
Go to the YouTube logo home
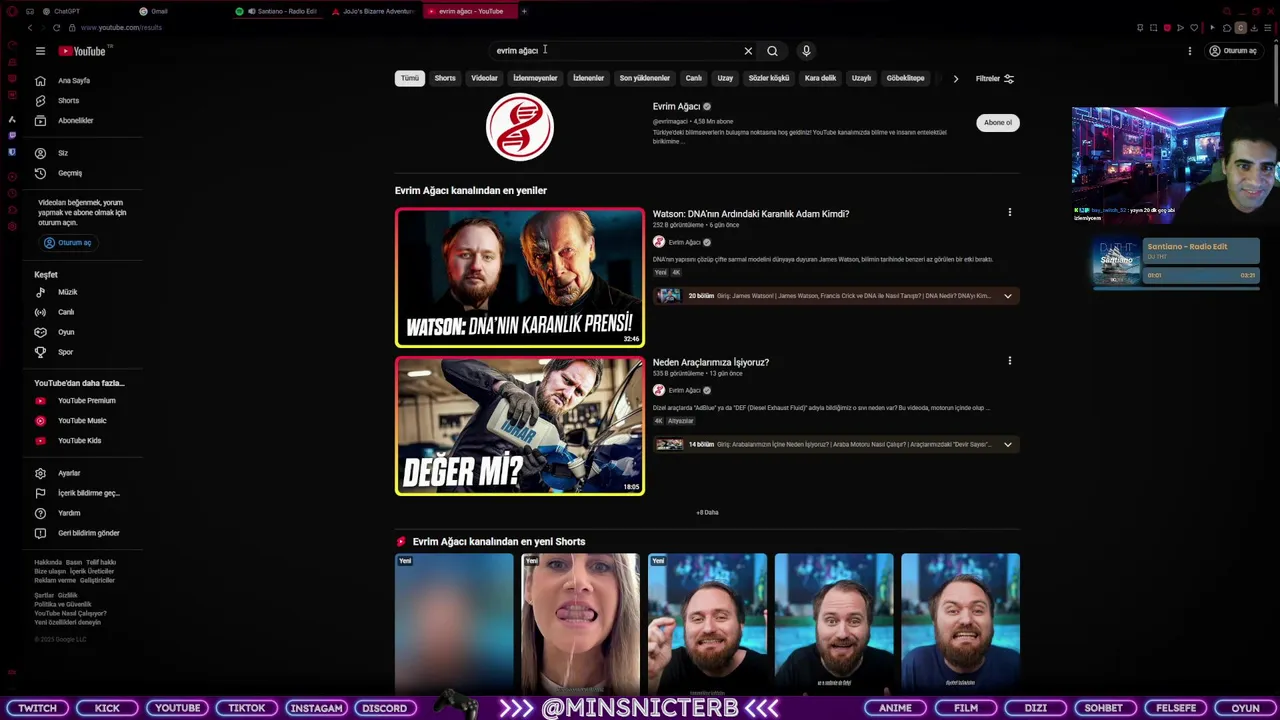coord(83,51)
